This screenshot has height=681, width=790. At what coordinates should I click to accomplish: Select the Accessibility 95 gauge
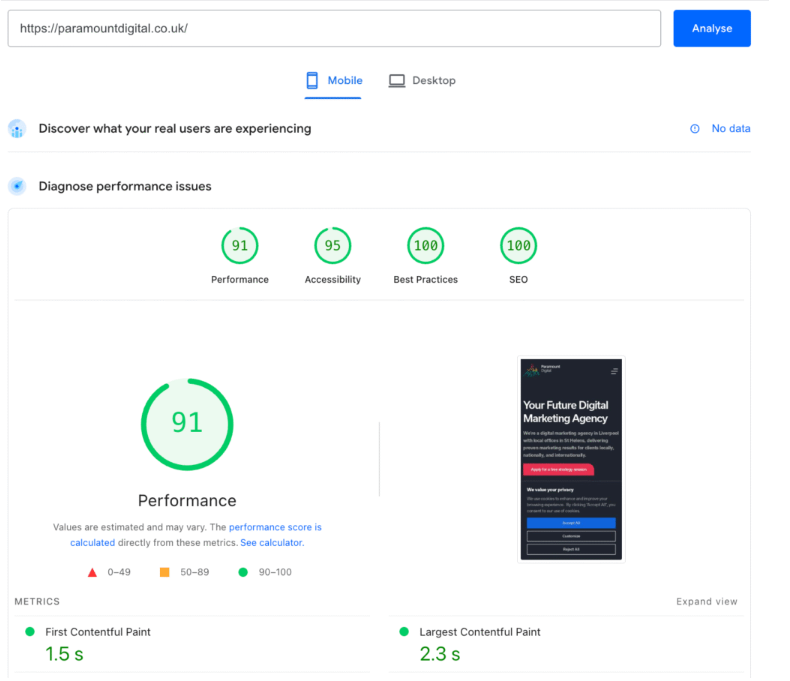pos(333,246)
